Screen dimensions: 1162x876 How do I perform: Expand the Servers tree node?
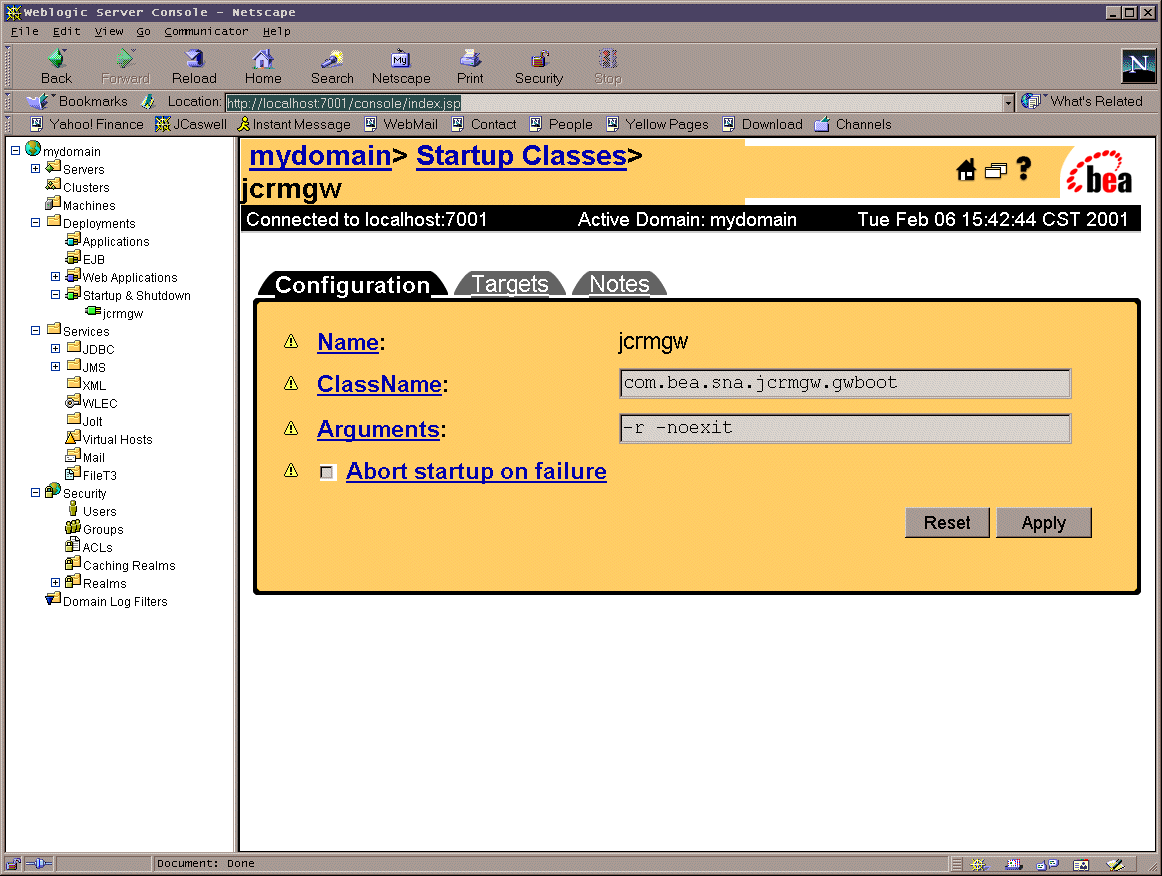click(x=35, y=168)
